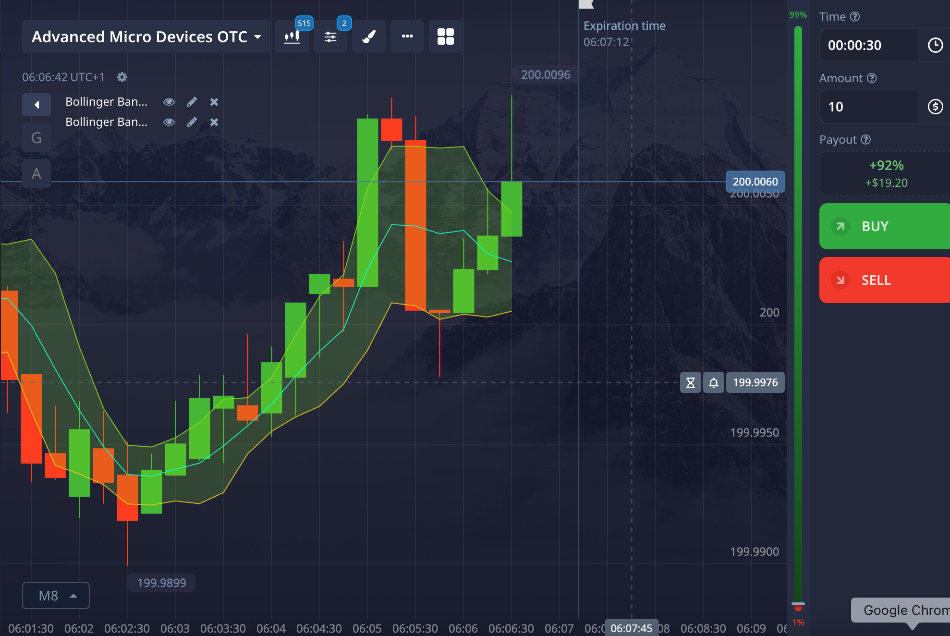The height and width of the screenshot is (636, 950).
Task: Click the 06:07:45 time axis marker
Action: pos(631,628)
